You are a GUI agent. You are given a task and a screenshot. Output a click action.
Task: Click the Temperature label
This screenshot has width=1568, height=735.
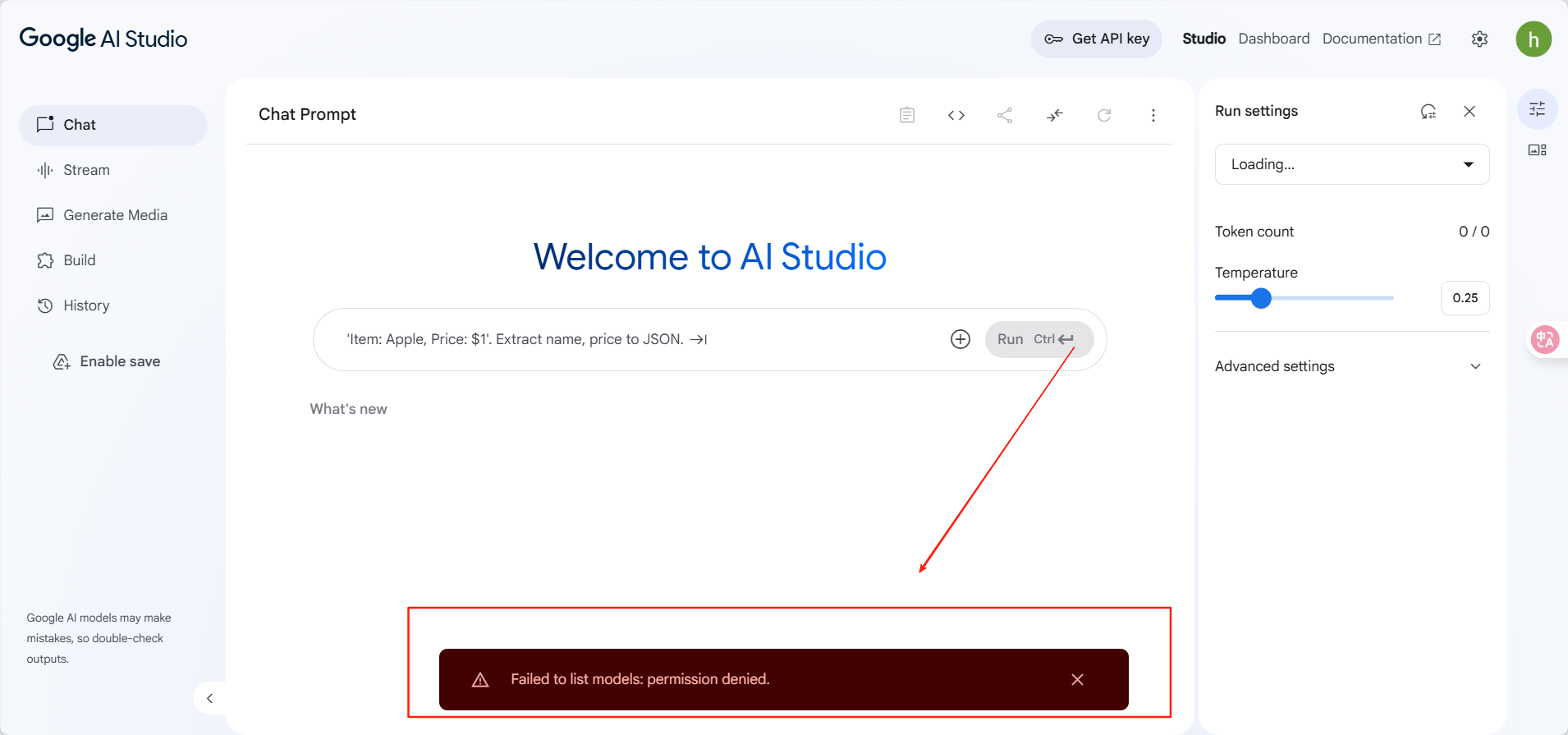pyautogui.click(x=1256, y=273)
